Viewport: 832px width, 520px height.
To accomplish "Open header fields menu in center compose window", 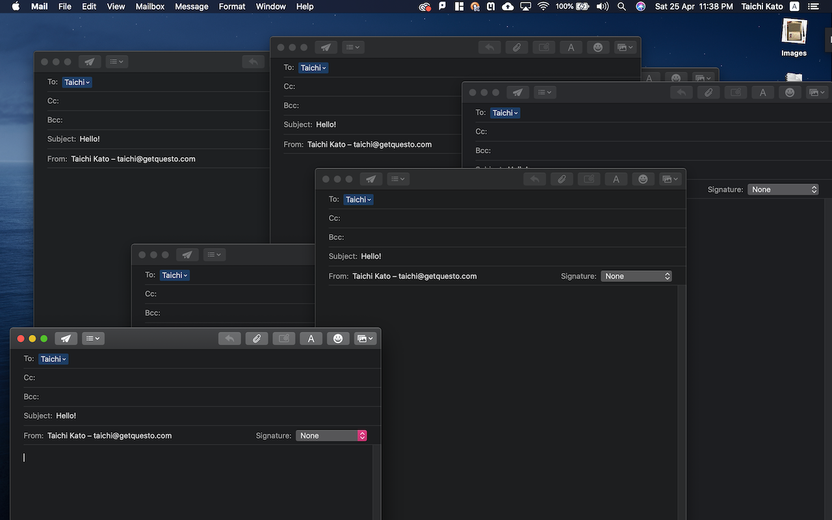I will [398, 179].
